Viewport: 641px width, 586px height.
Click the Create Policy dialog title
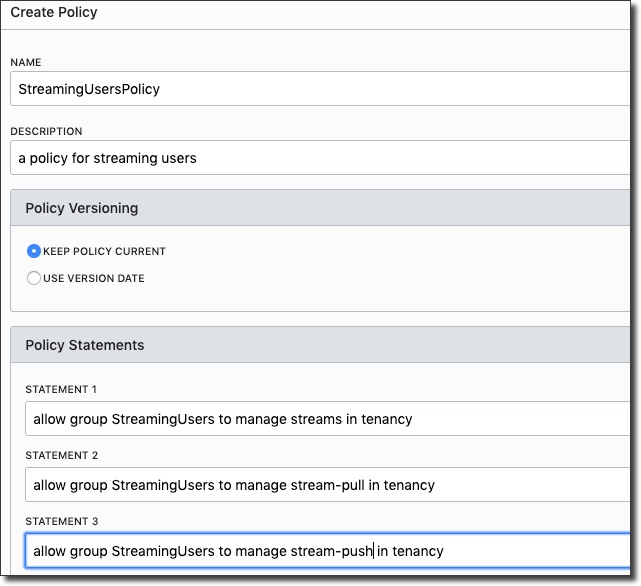[x=54, y=13]
